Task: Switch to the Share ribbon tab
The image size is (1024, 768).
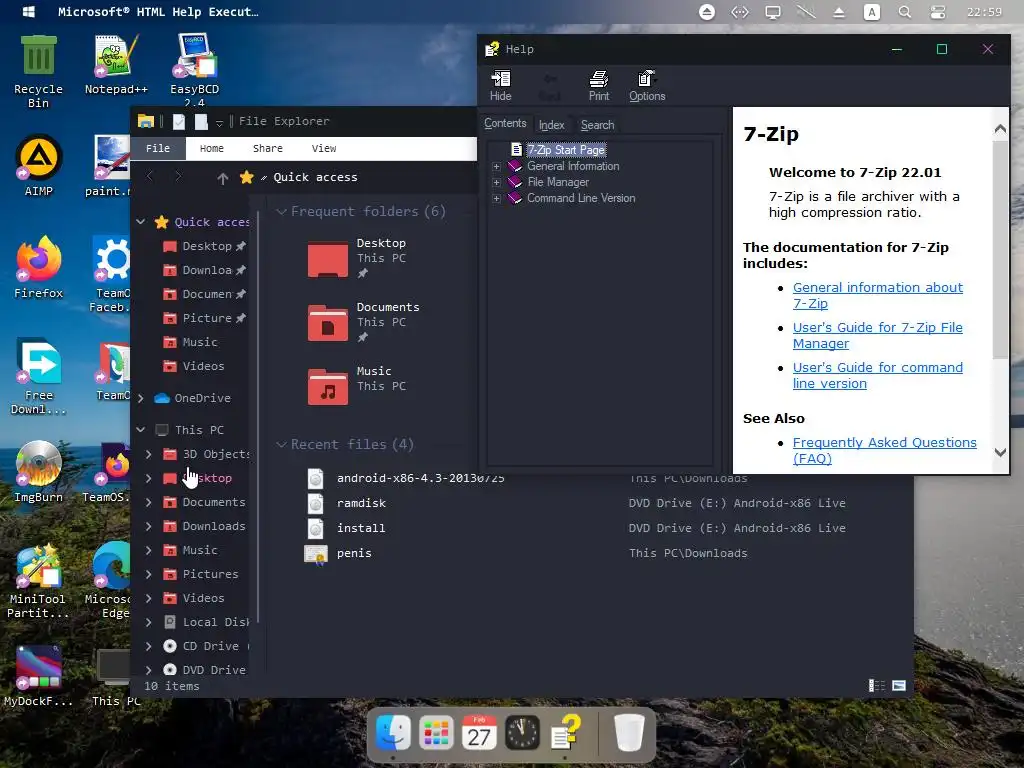Action: 268,148
